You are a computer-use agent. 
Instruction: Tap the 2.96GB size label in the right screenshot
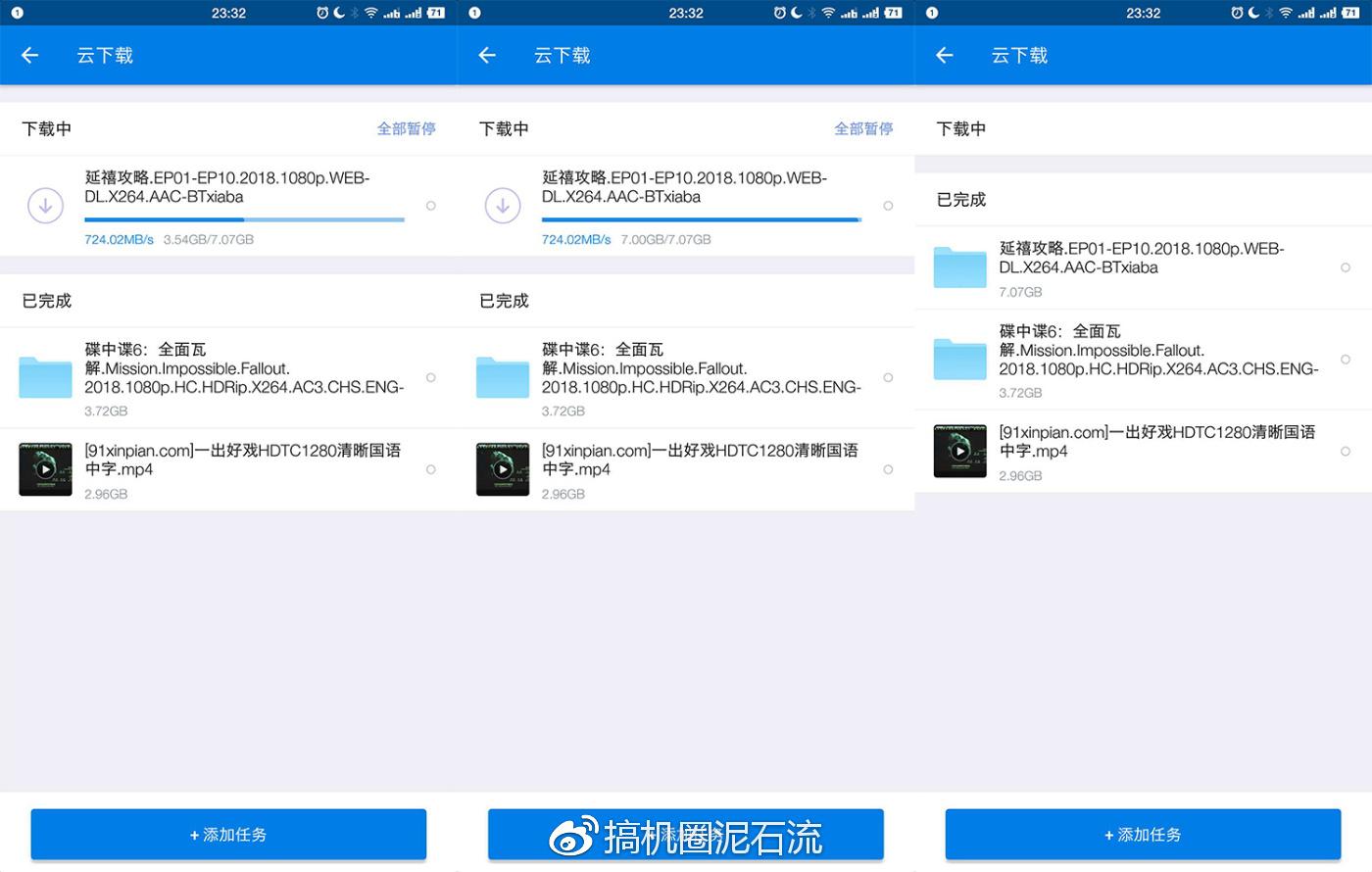coord(1020,476)
